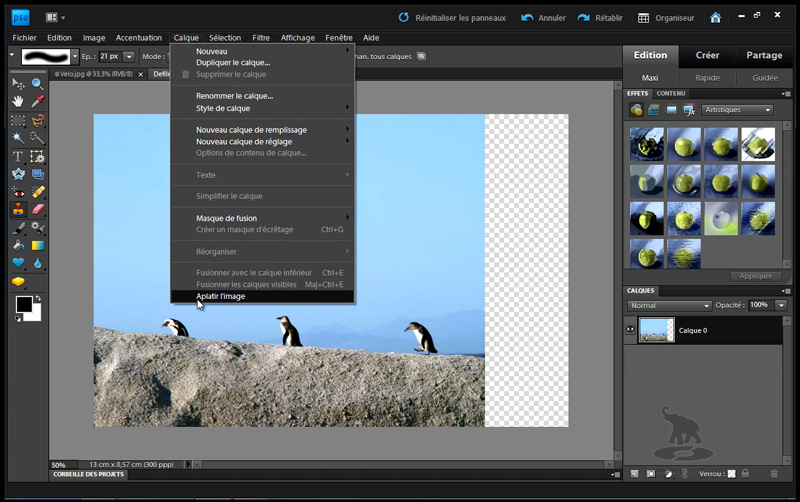The width and height of the screenshot is (800, 502).
Task: Open the Normal blend mode dropdown
Action: pyautogui.click(x=669, y=306)
